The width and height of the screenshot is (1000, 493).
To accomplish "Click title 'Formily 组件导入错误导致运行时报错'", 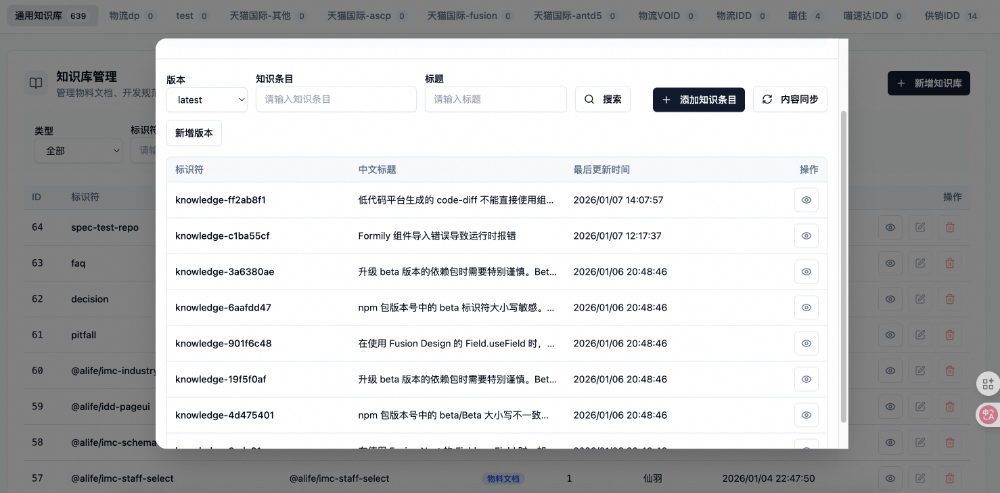I will pyautogui.click(x=437, y=236).
